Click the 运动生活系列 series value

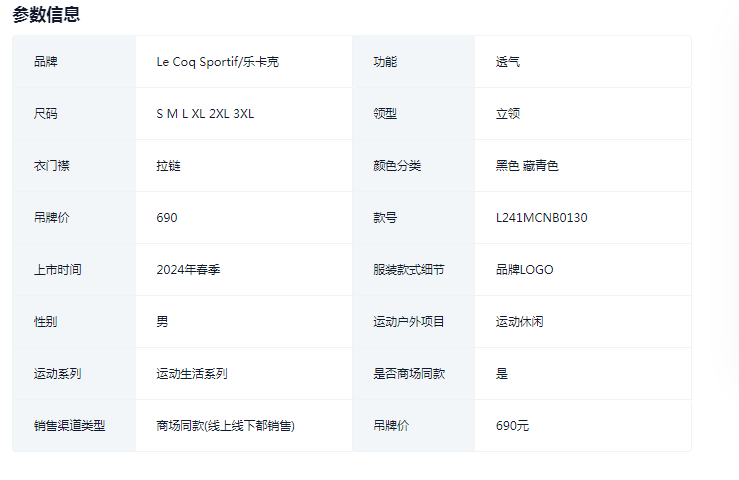pos(192,374)
